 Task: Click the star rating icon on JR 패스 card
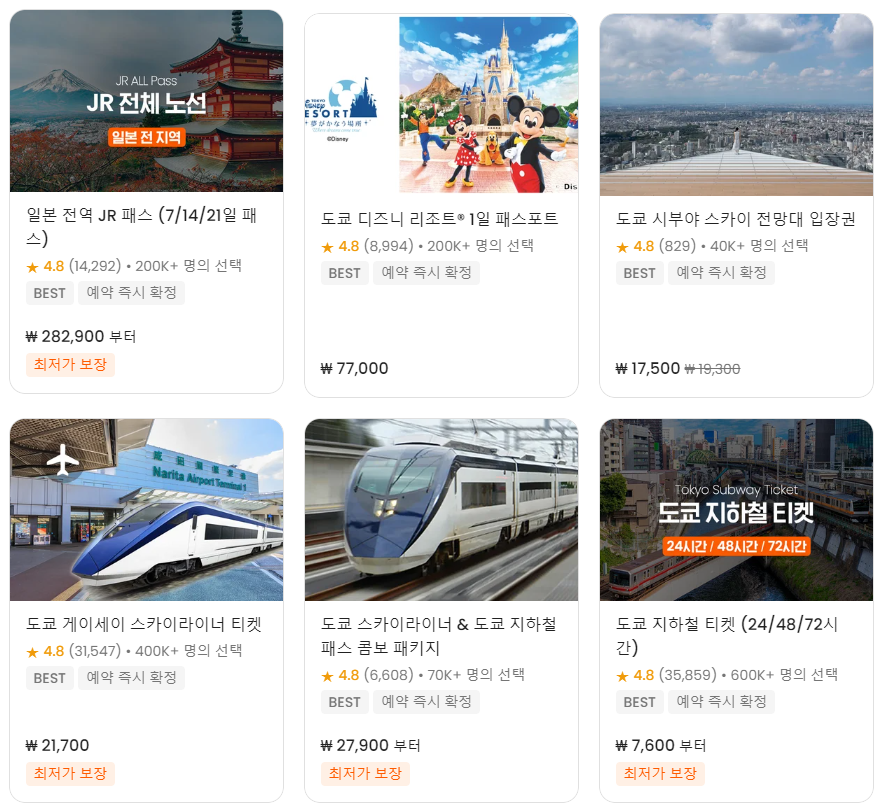coord(33,267)
